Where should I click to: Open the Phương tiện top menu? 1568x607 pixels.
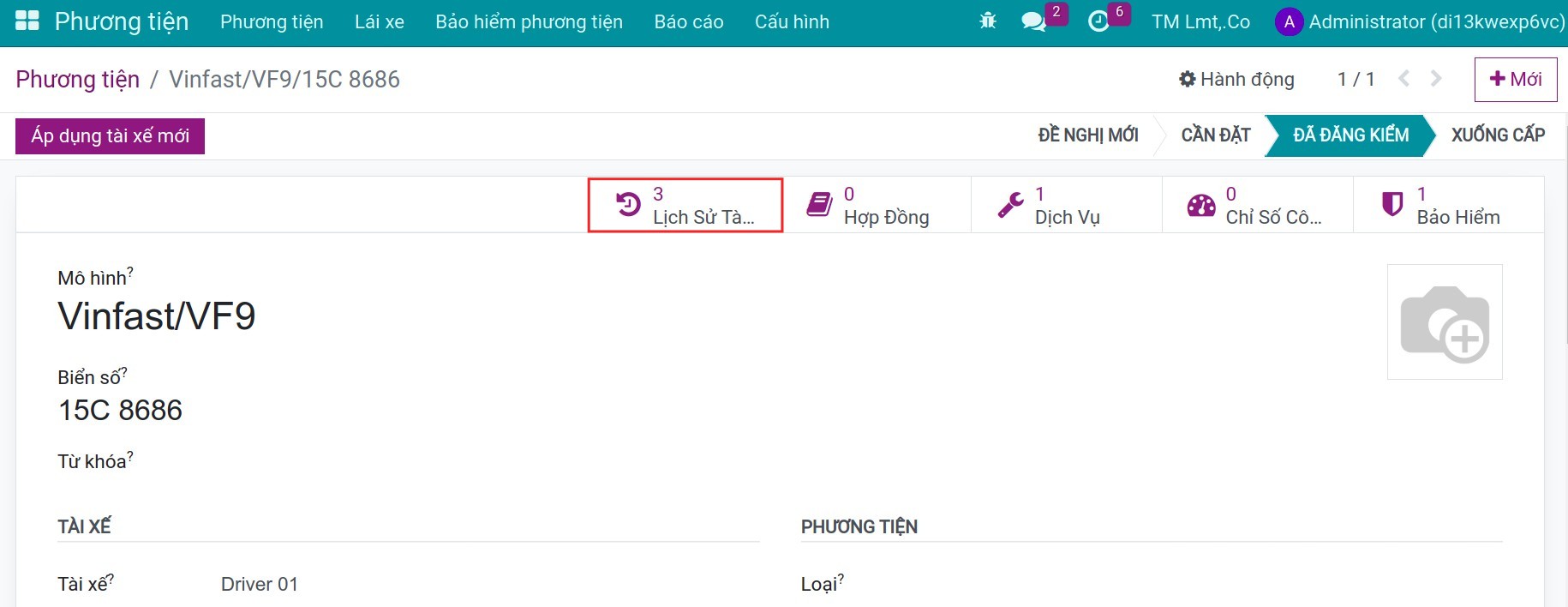pyautogui.click(x=272, y=21)
